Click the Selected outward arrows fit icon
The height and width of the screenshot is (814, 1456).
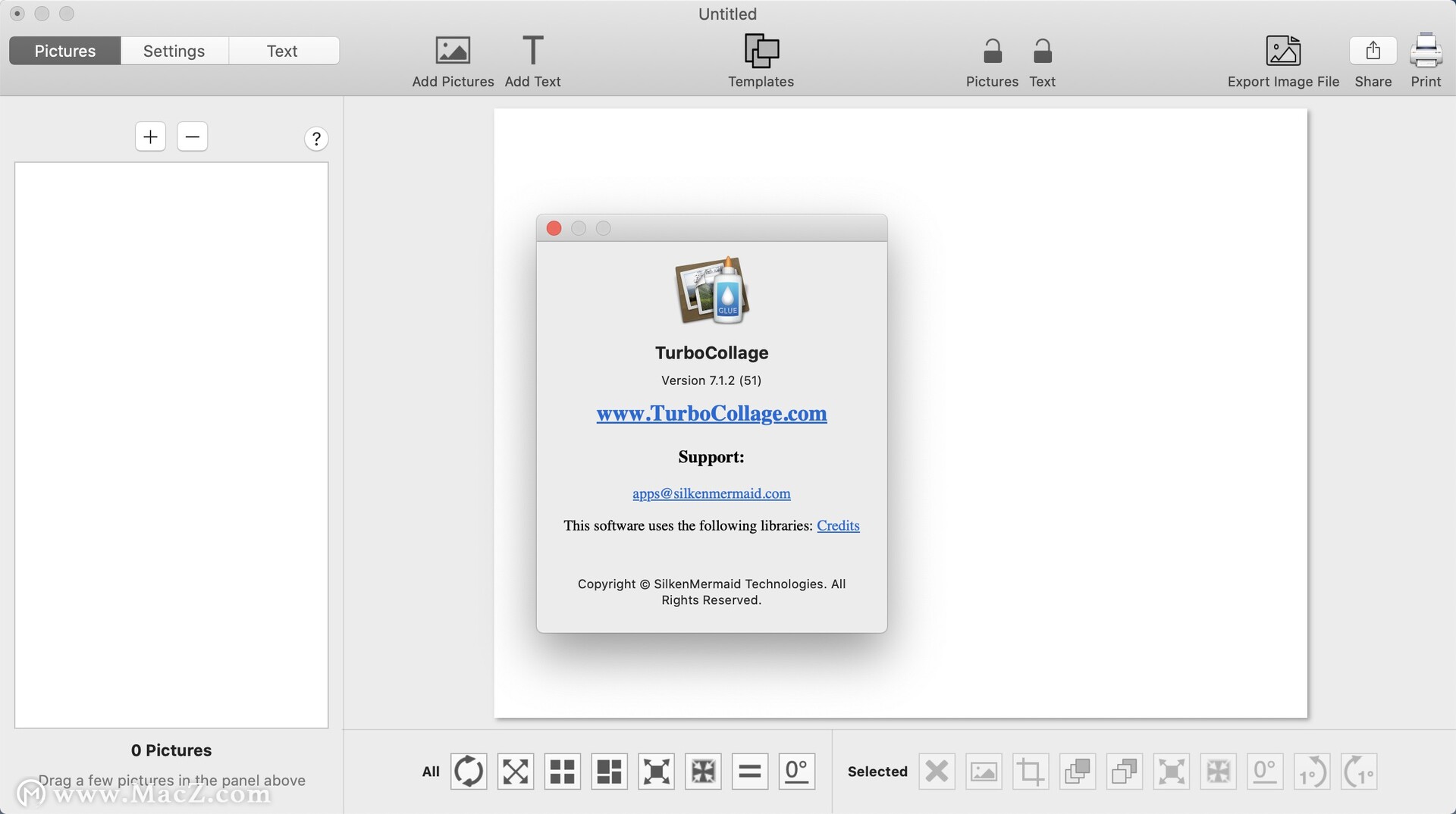[x=1172, y=772]
